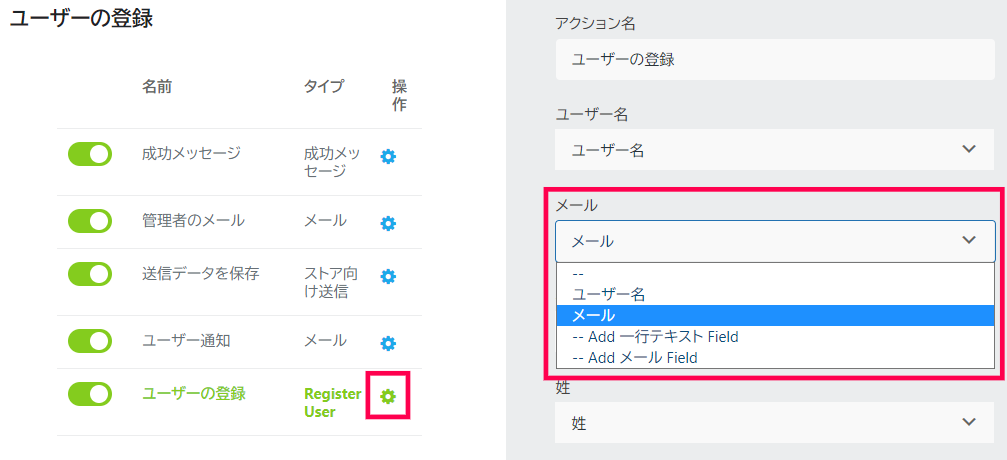
Task: Open settings gear for 成功メッセージ action
Action: pos(388,156)
